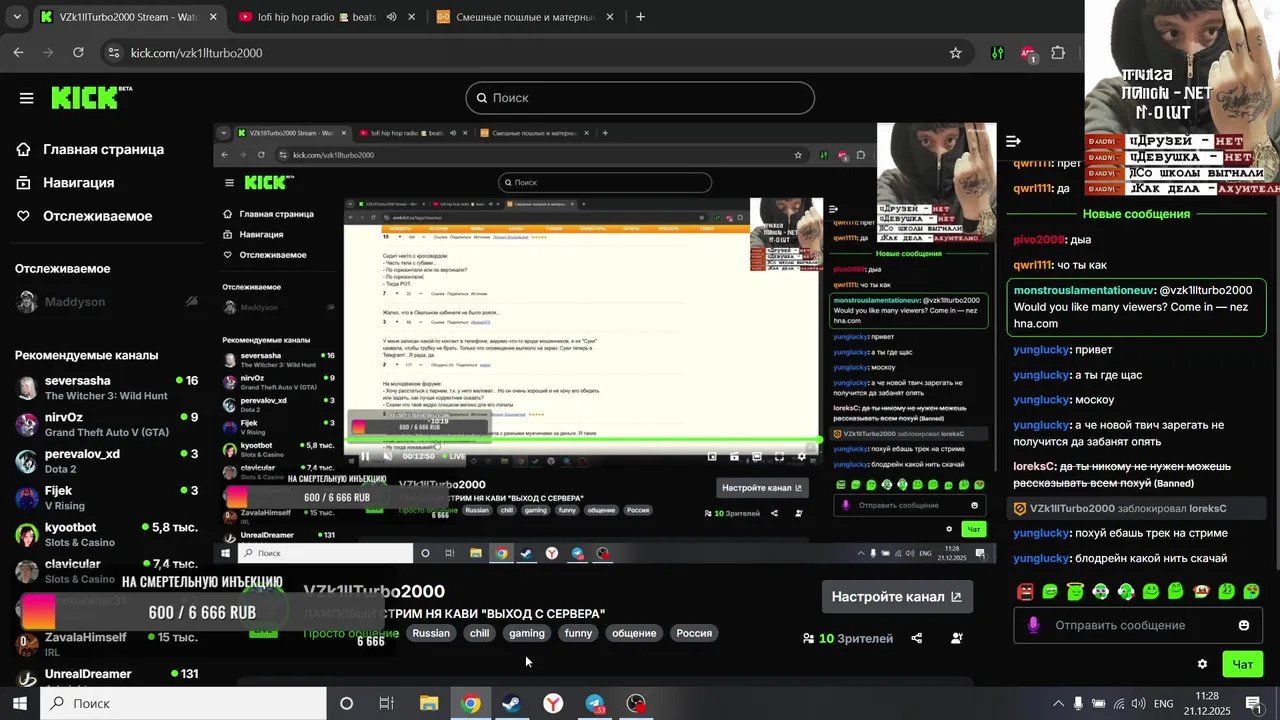
Task: Collapse the chat panel with arrow icon
Action: click(x=1013, y=141)
